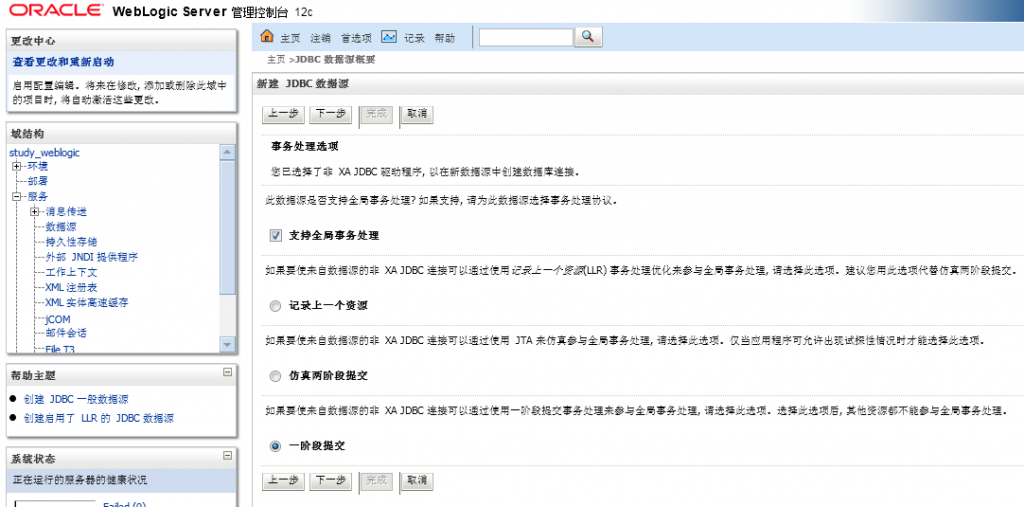Open 主页 in the toolbar

coord(290,38)
